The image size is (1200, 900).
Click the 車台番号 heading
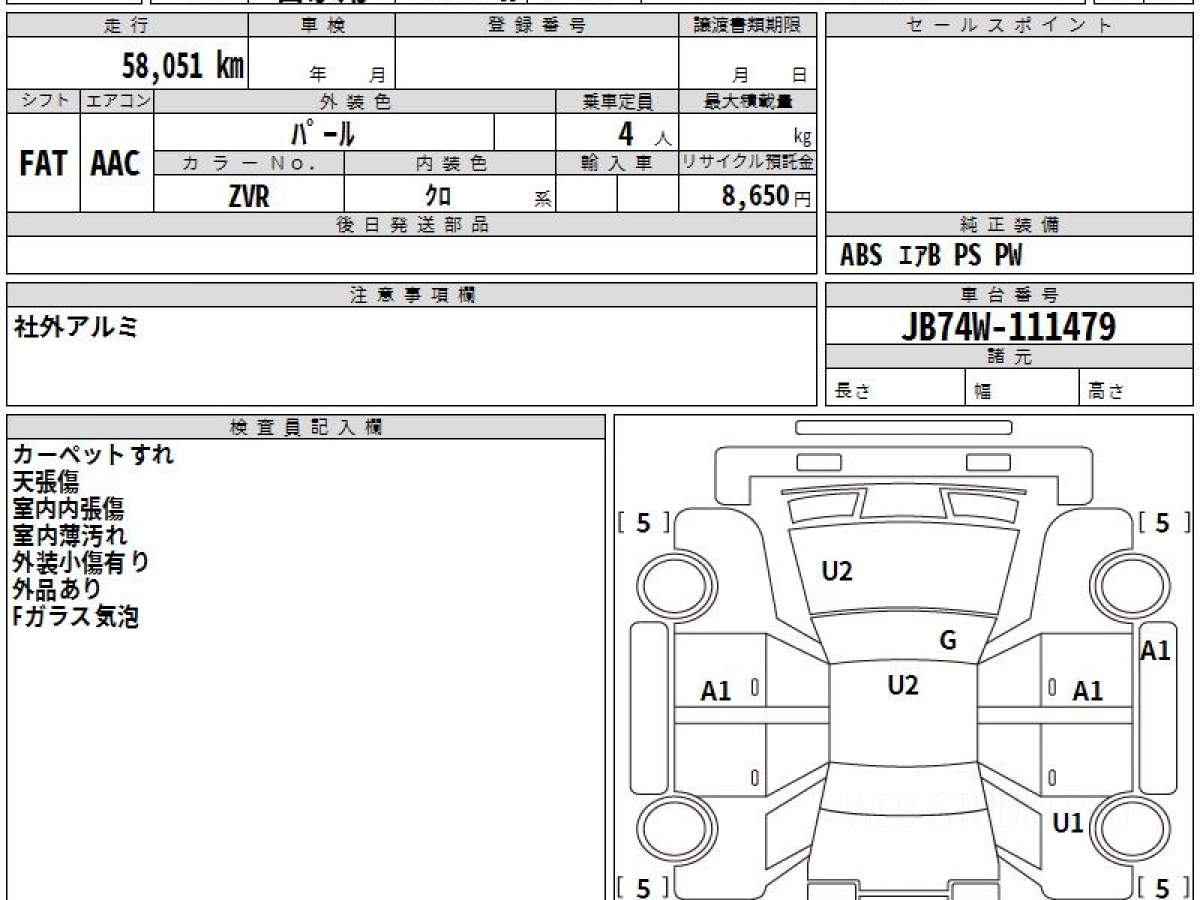(x=1009, y=295)
